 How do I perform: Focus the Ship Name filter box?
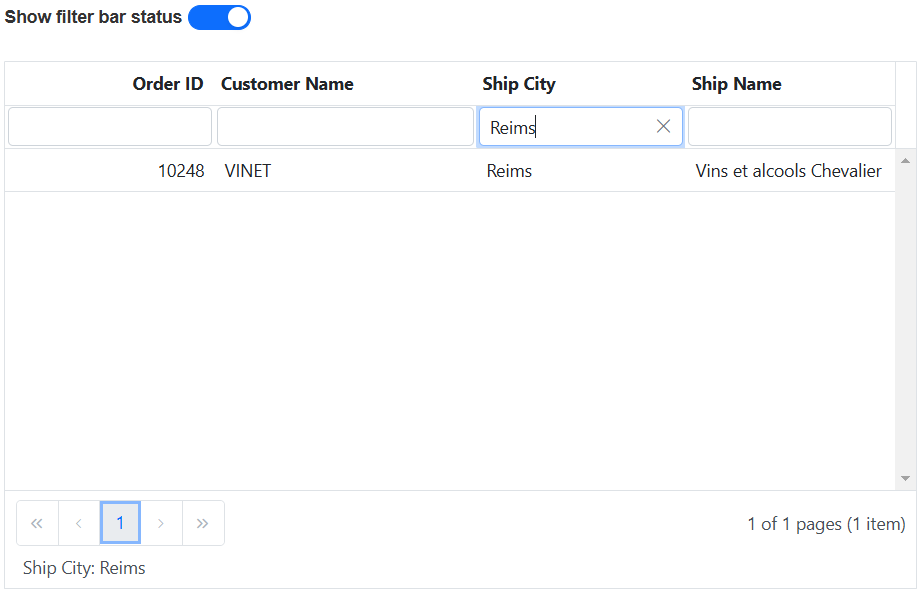789,127
